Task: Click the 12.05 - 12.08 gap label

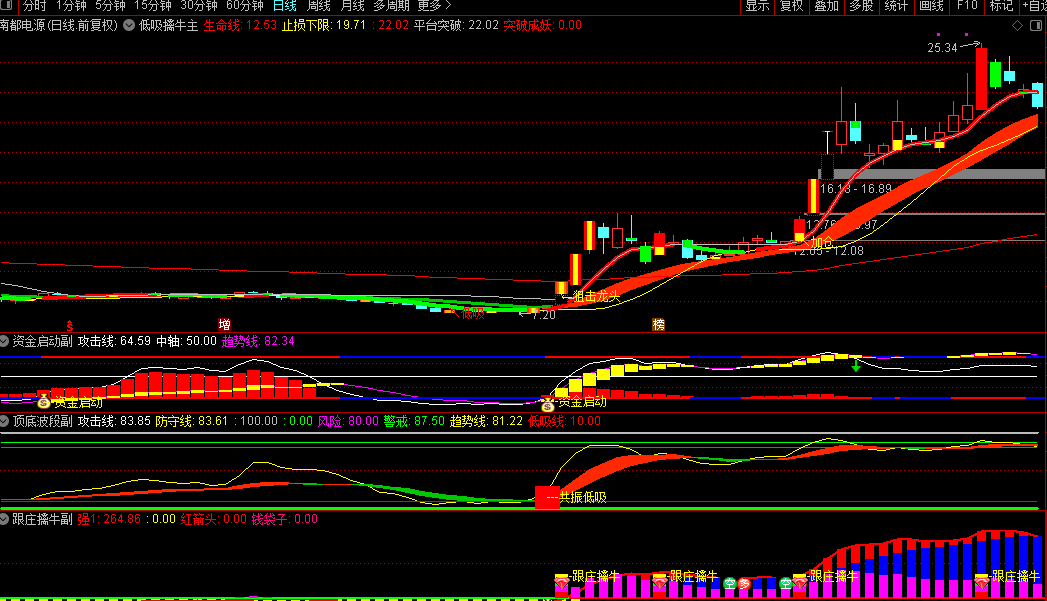Action: [829, 250]
